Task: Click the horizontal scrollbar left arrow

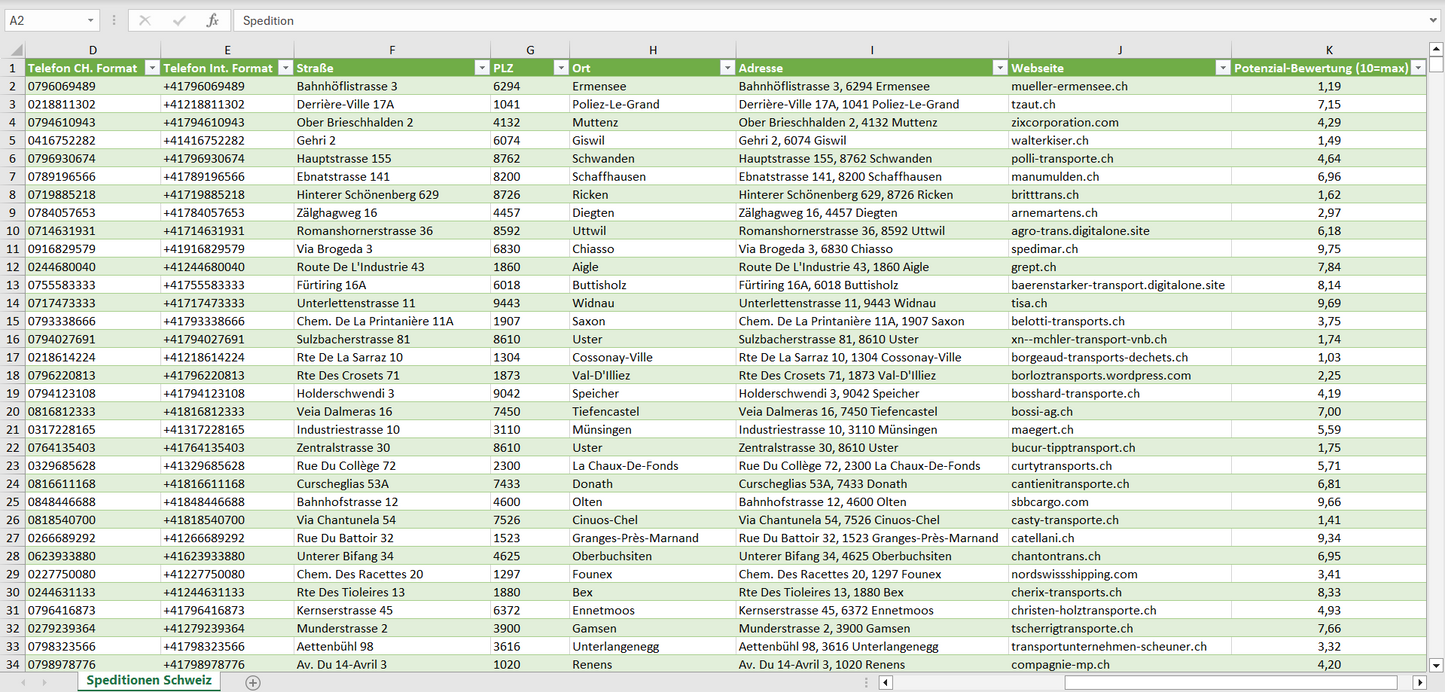Action: point(885,682)
